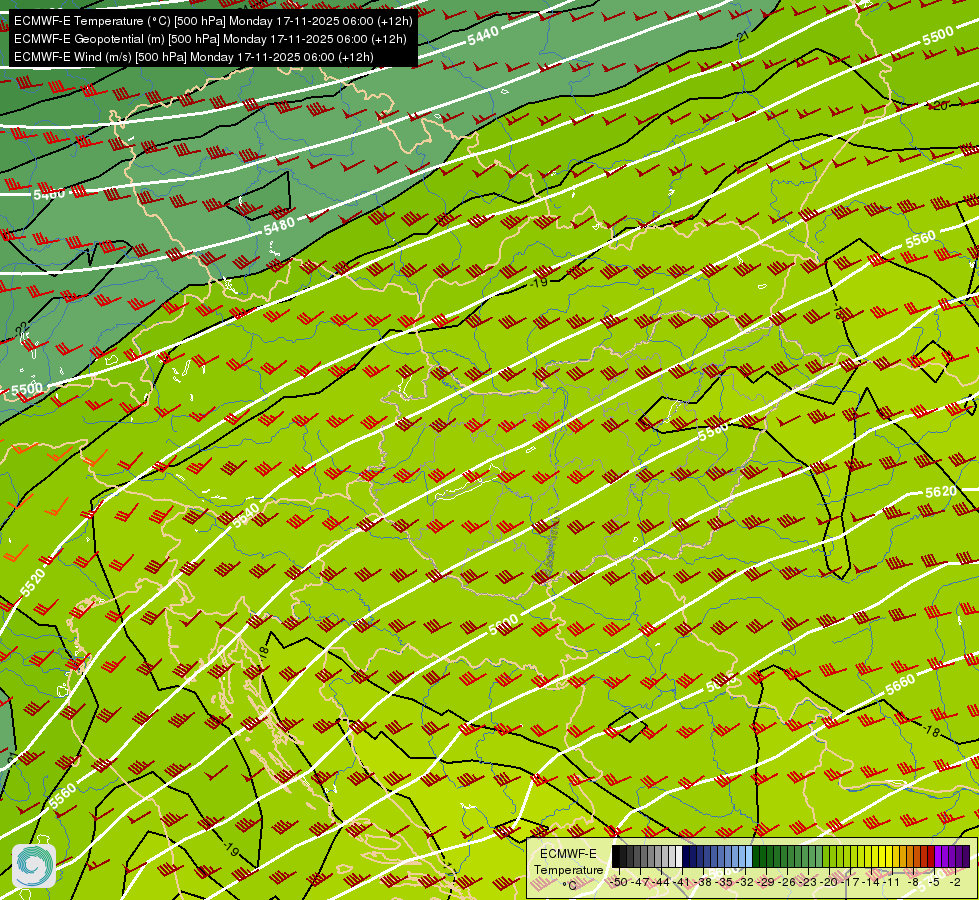Click the -50 legend tick label
The width and height of the screenshot is (979, 900).
coord(619,882)
